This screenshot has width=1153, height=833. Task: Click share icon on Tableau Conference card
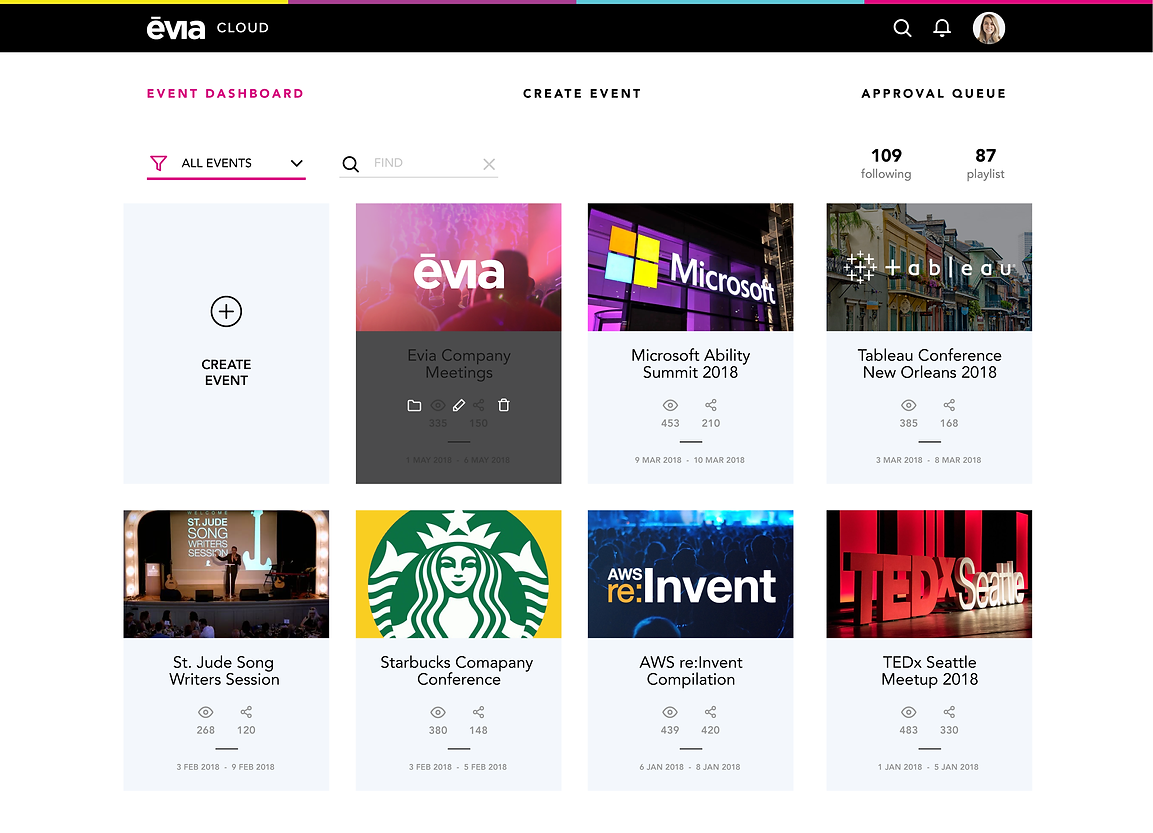point(949,405)
